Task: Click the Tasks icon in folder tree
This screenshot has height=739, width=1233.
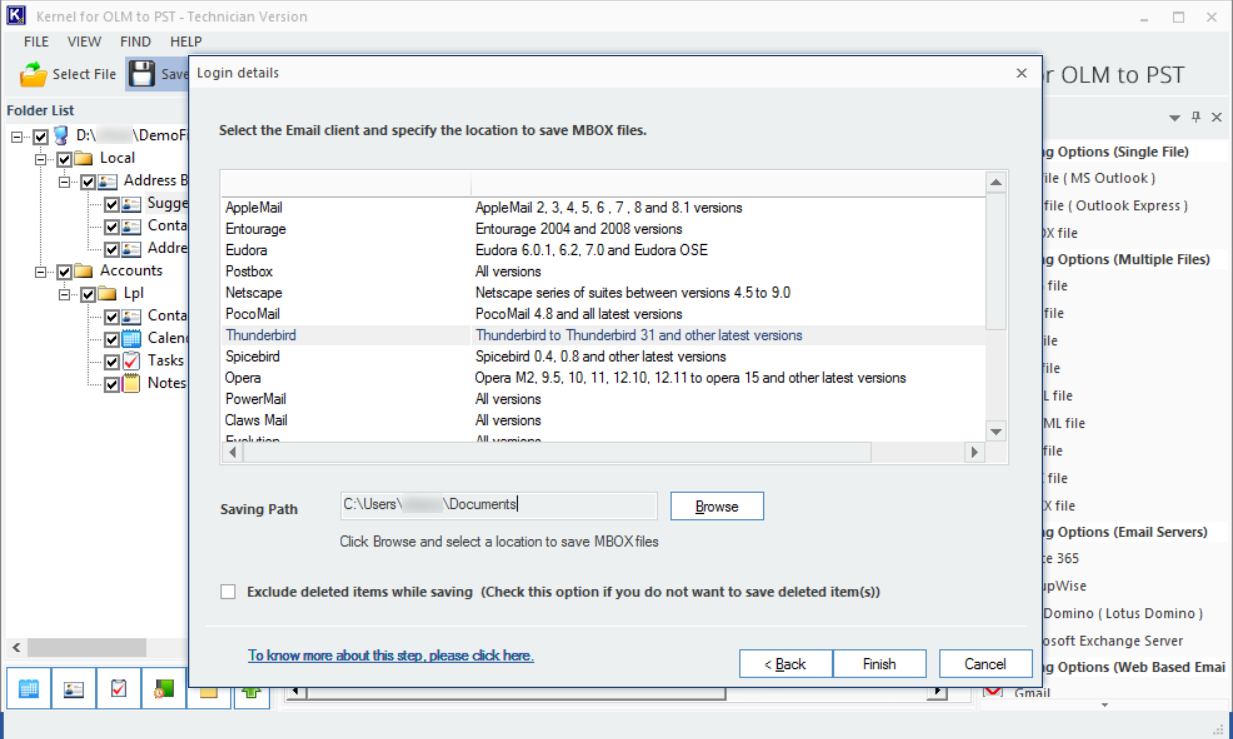Action: pyautogui.click(x=132, y=361)
